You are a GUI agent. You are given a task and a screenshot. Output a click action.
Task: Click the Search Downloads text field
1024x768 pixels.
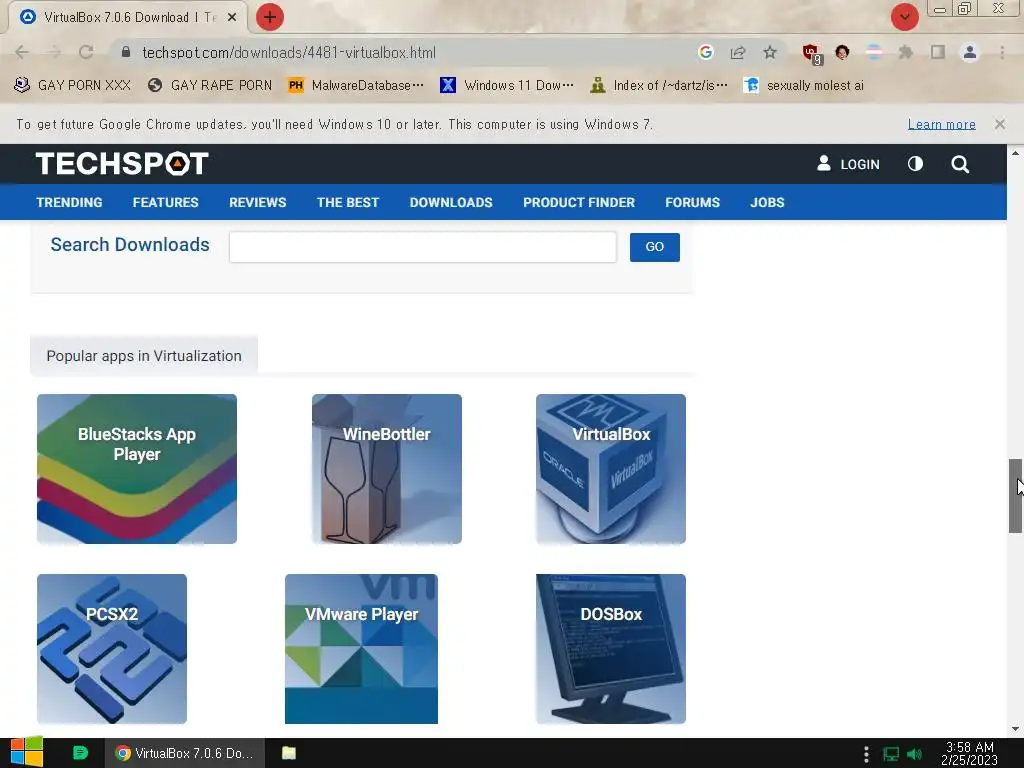pos(423,247)
